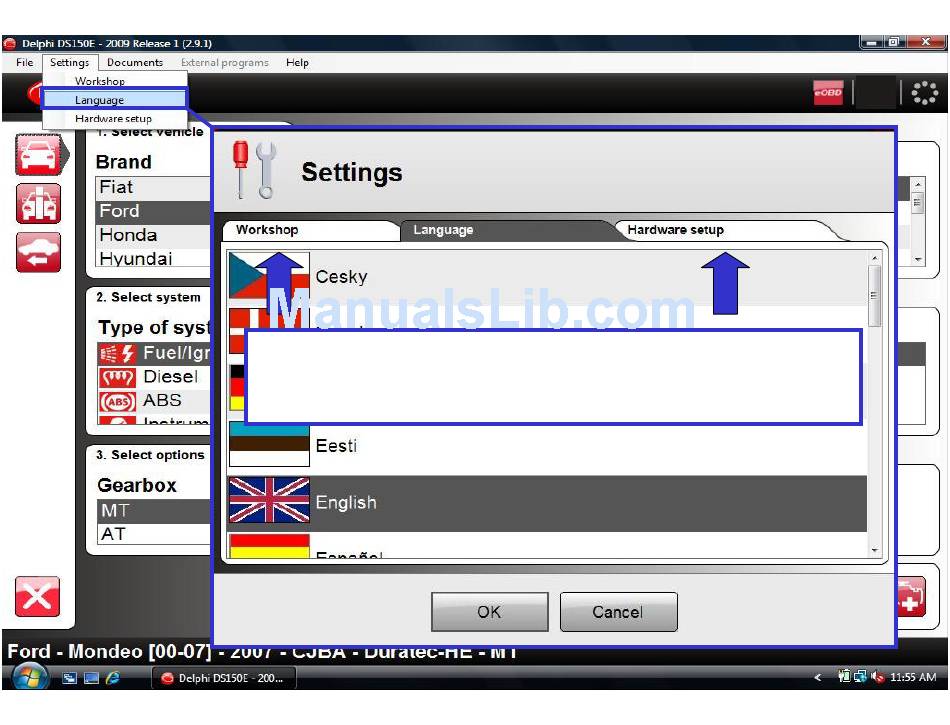The image size is (950, 725).
Task: Select Honda in the Brand list
Action: point(128,235)
